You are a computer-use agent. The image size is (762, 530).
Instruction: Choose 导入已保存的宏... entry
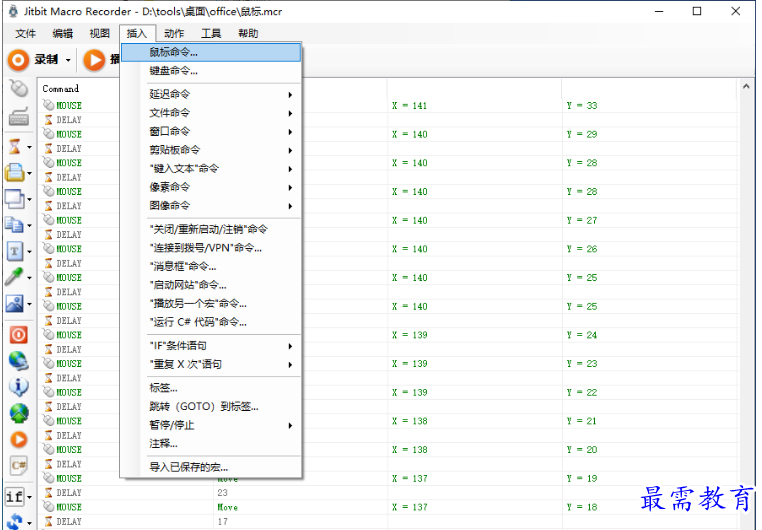(x=211, y=467)
